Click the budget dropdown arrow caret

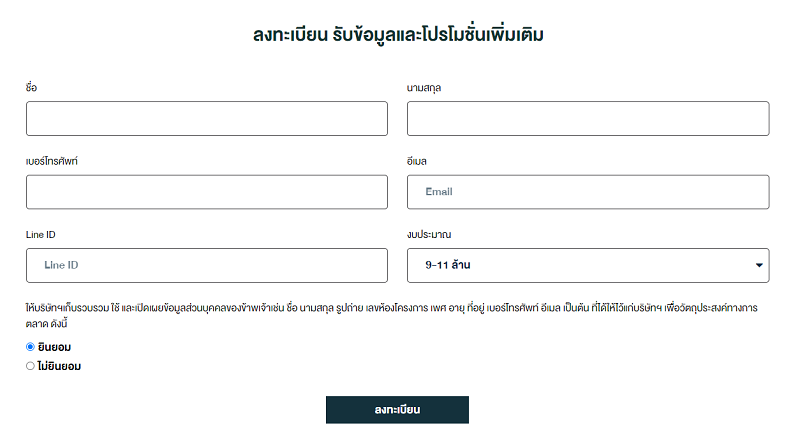(759, 265)
